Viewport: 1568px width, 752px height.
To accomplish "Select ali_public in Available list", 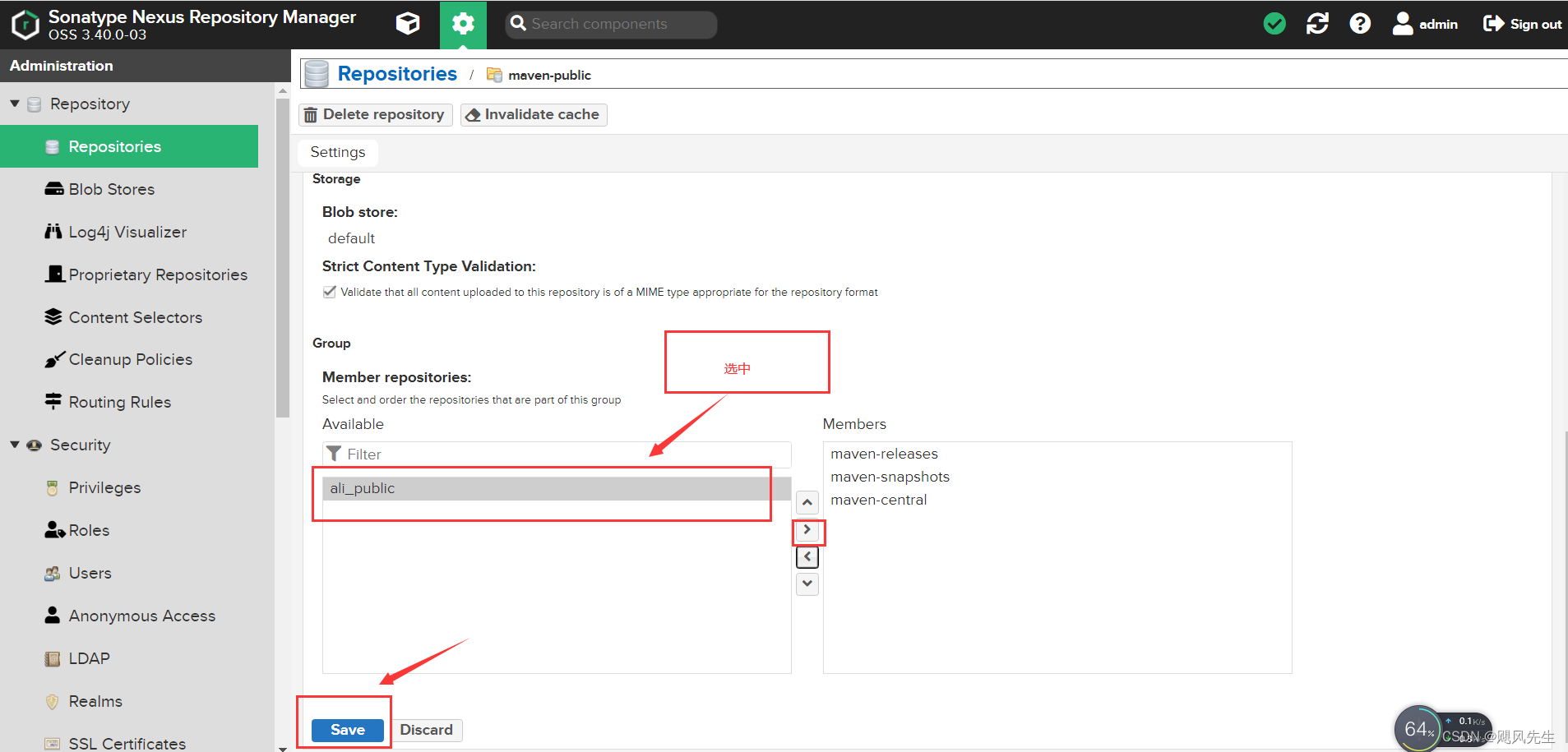I will [x=557, y=488].
